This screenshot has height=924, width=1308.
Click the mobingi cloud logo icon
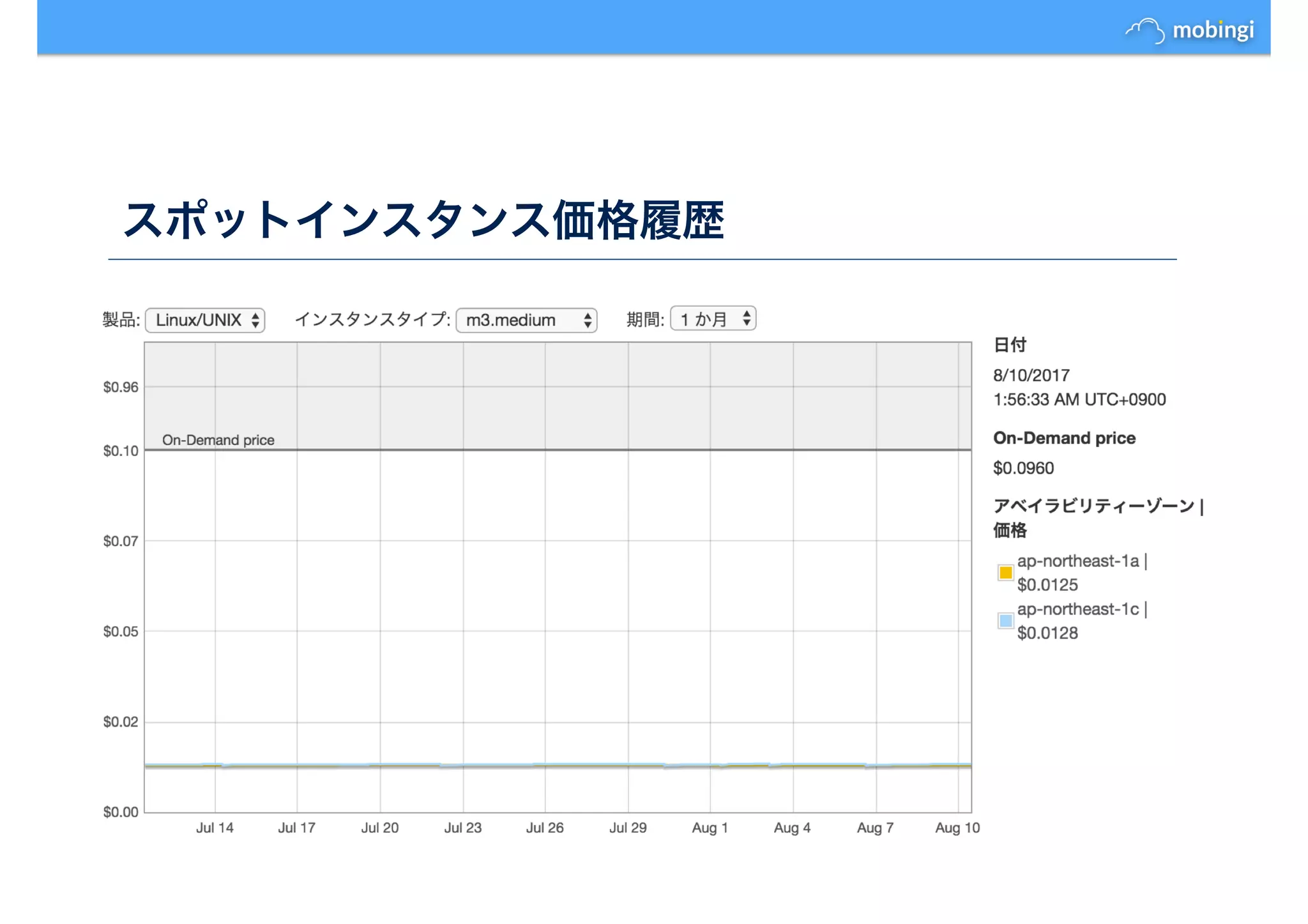(1146, 30)
